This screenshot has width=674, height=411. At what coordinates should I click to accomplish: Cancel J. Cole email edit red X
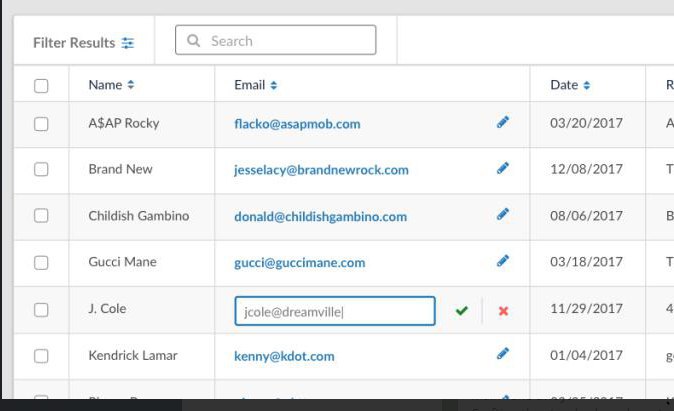503,311
